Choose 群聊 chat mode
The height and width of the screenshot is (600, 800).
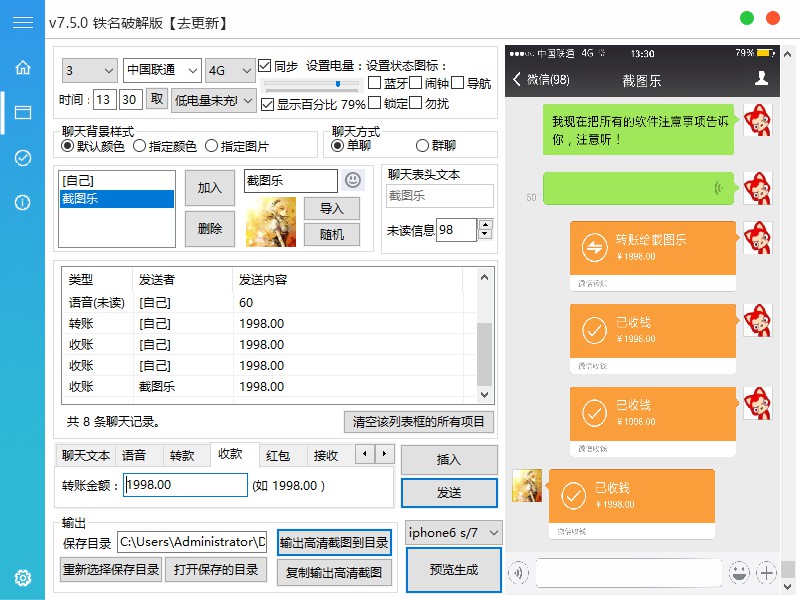422,145
